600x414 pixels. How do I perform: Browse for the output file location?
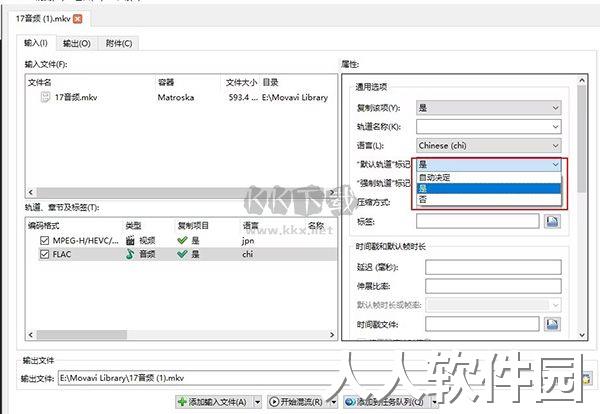click(x=586, y=378)
